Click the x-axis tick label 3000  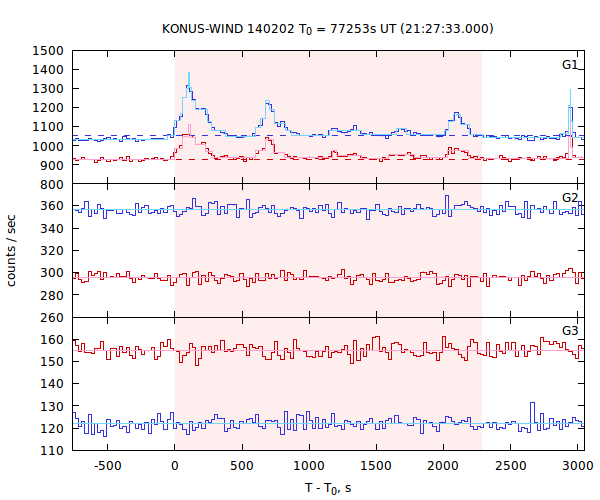(x=578, y=466)
